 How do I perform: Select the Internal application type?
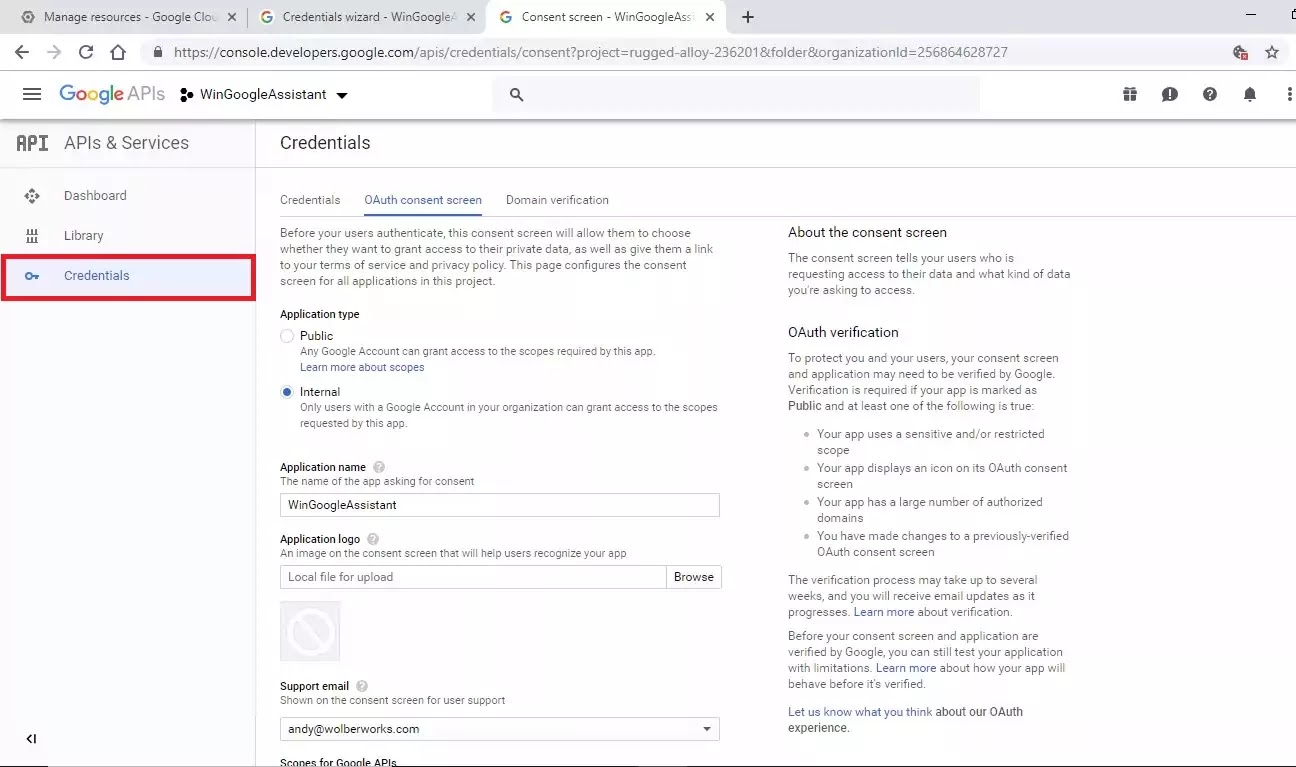pos(287,392)
